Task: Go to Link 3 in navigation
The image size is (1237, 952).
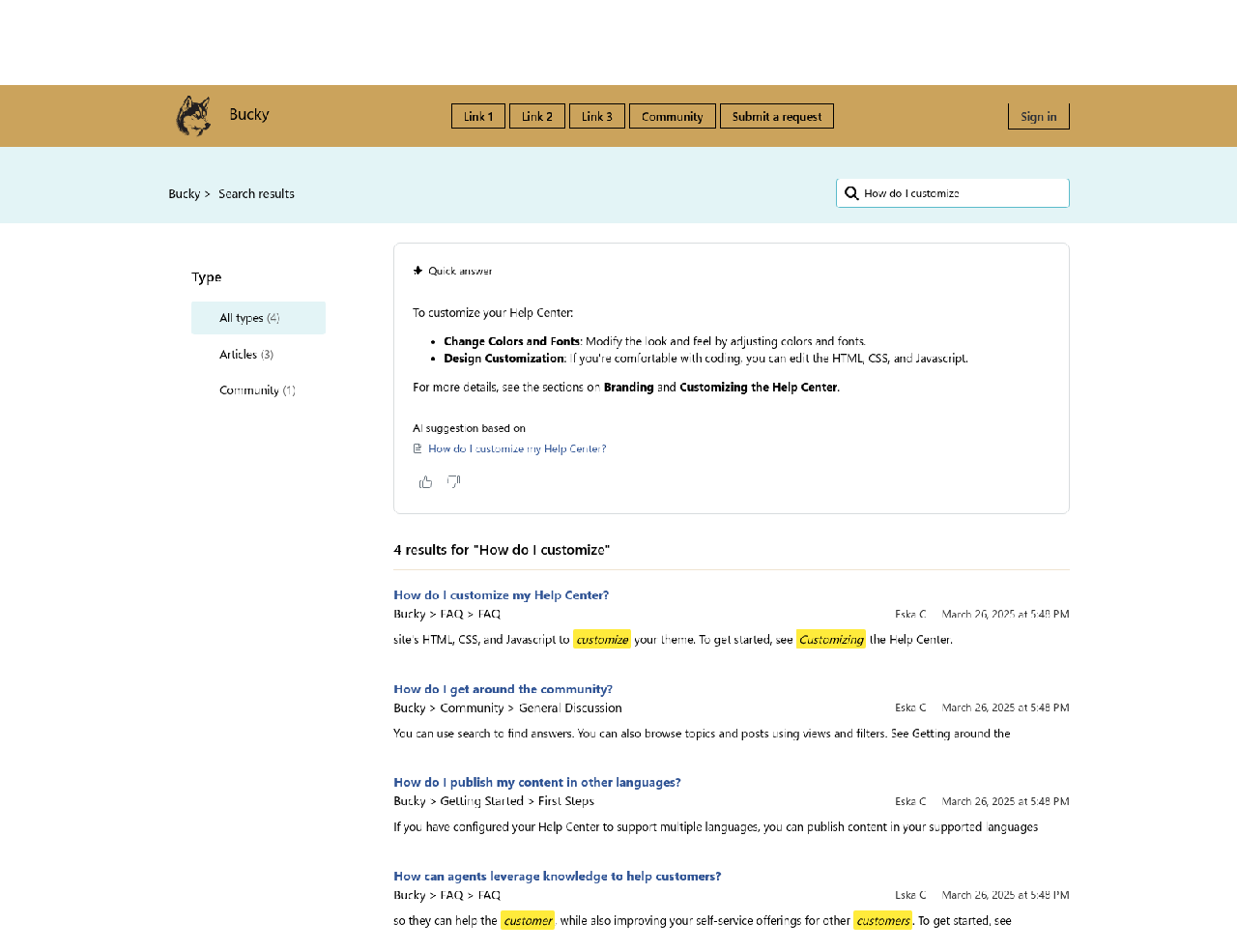Action: click(x=597, y=117)
